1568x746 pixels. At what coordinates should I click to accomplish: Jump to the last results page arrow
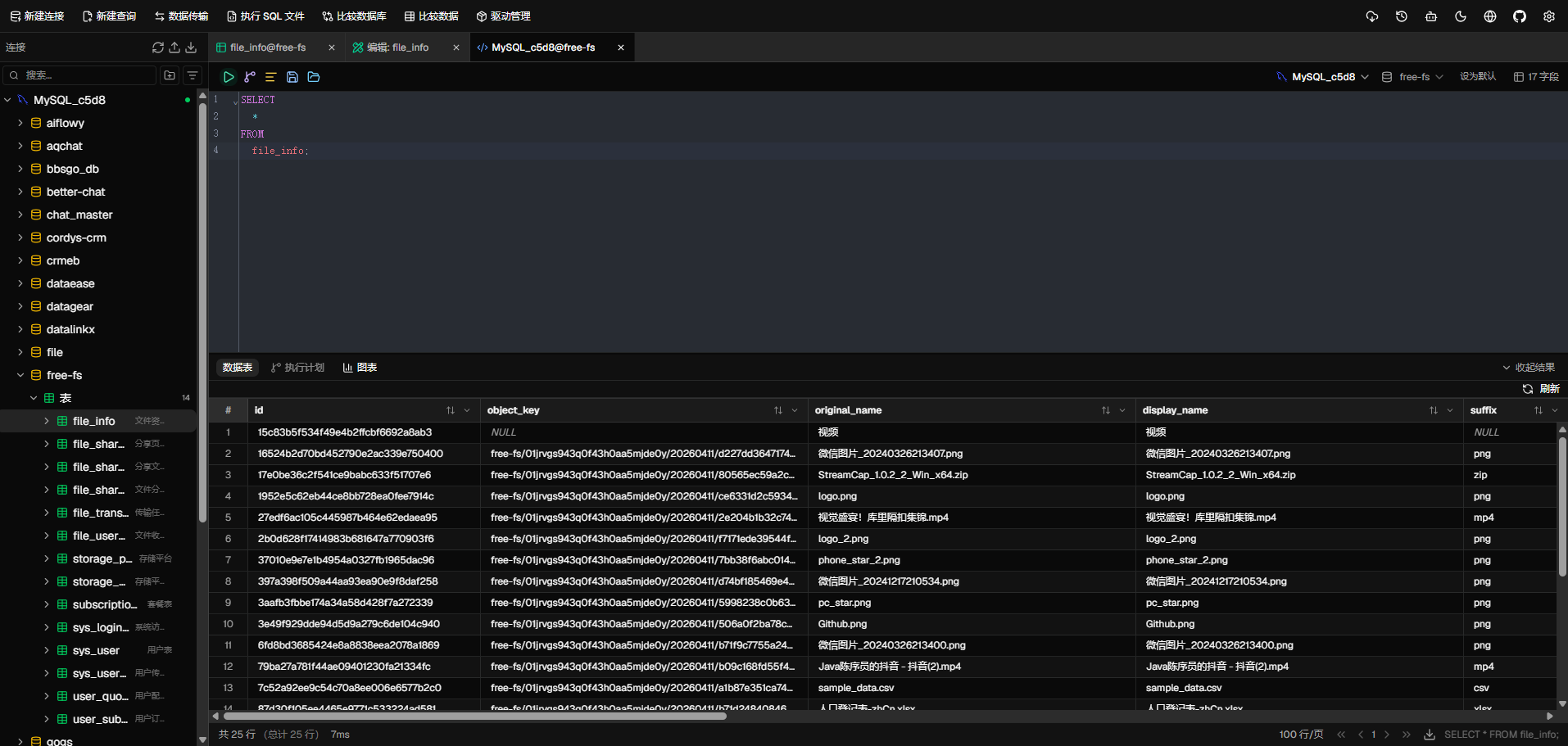pos(1407,735)
